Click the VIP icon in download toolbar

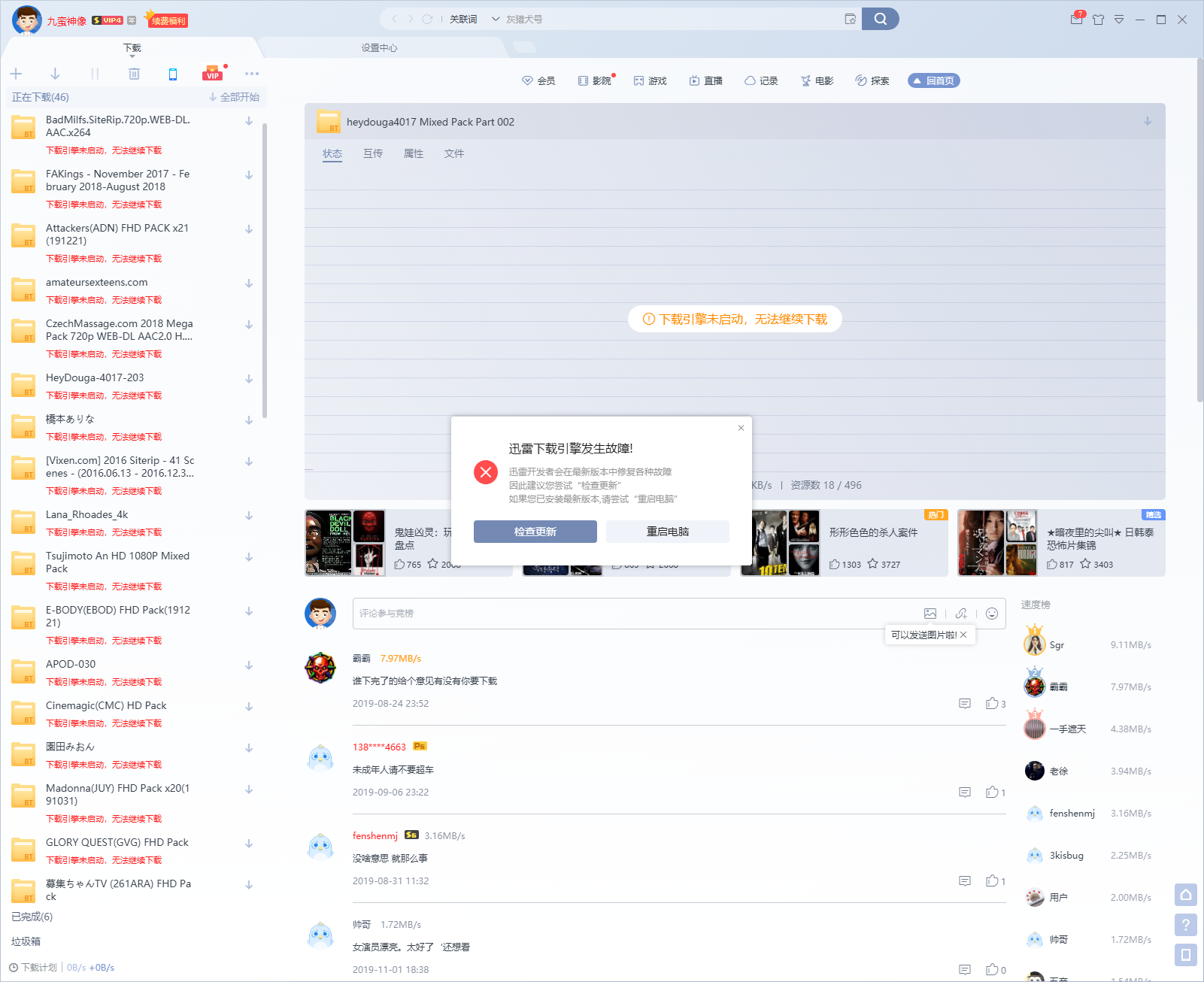(x=213, y=74)
